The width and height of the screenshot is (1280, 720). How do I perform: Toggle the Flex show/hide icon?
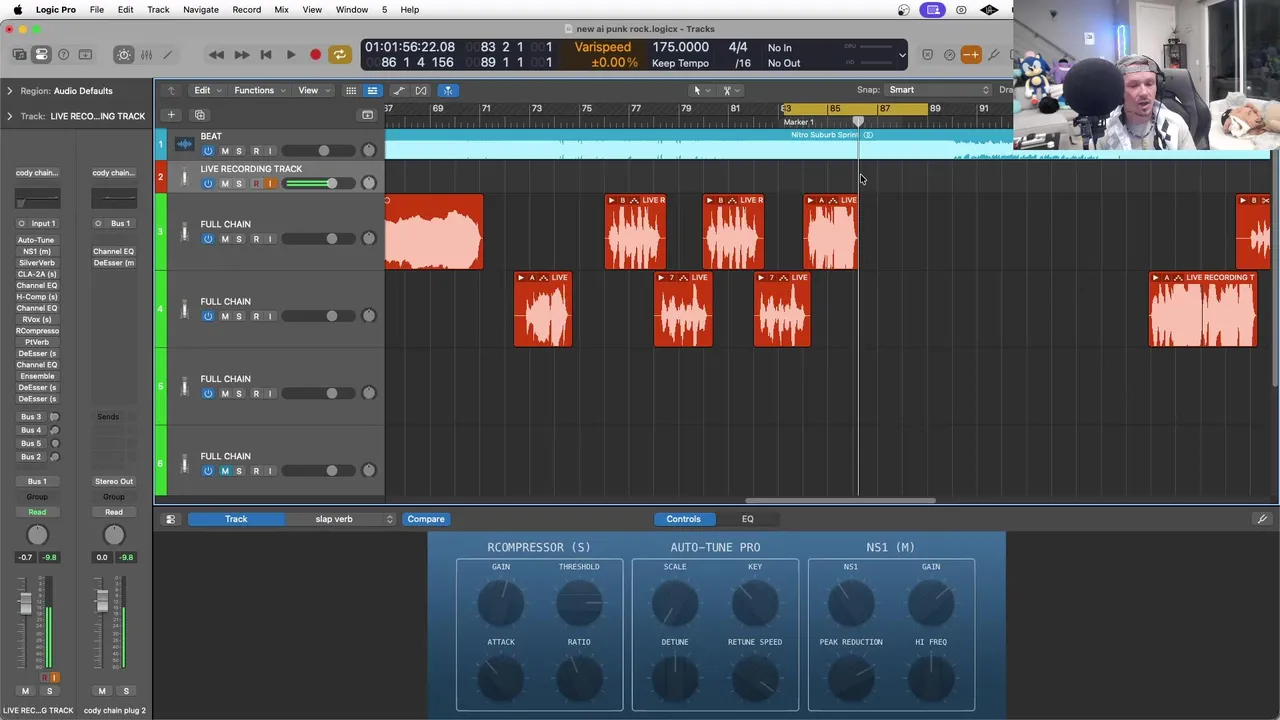coord(421,90)
